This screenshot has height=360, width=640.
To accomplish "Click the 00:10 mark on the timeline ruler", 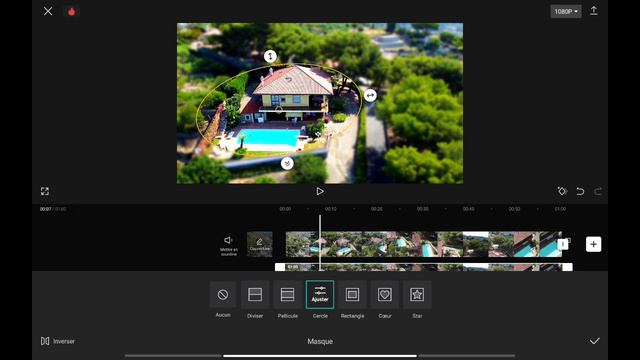I will coord(331,209).
